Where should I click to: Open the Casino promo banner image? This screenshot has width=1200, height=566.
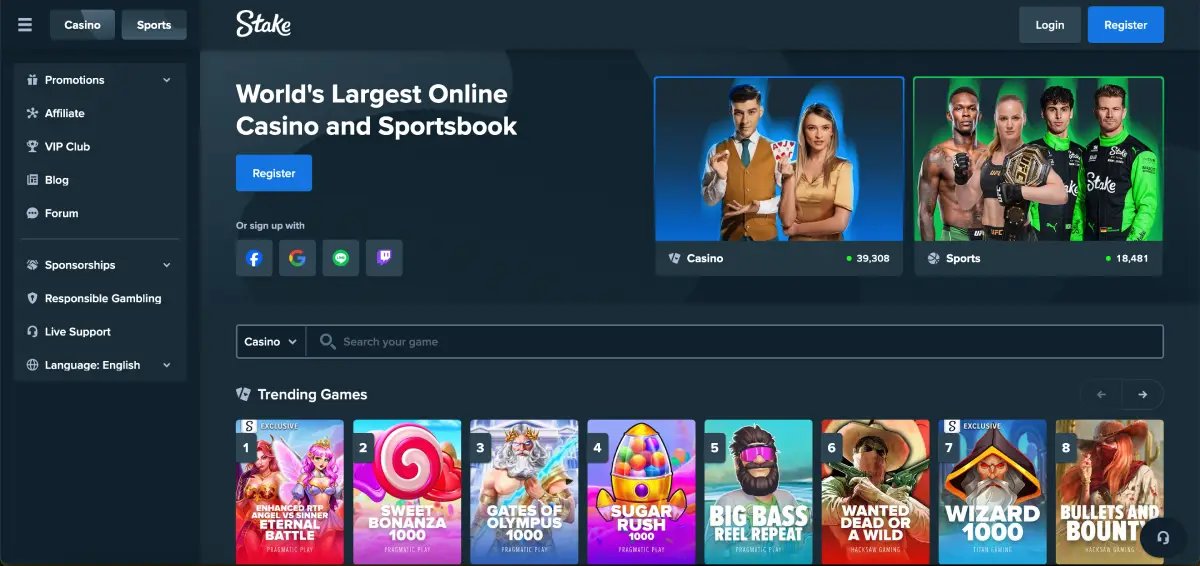pos(779,160)
